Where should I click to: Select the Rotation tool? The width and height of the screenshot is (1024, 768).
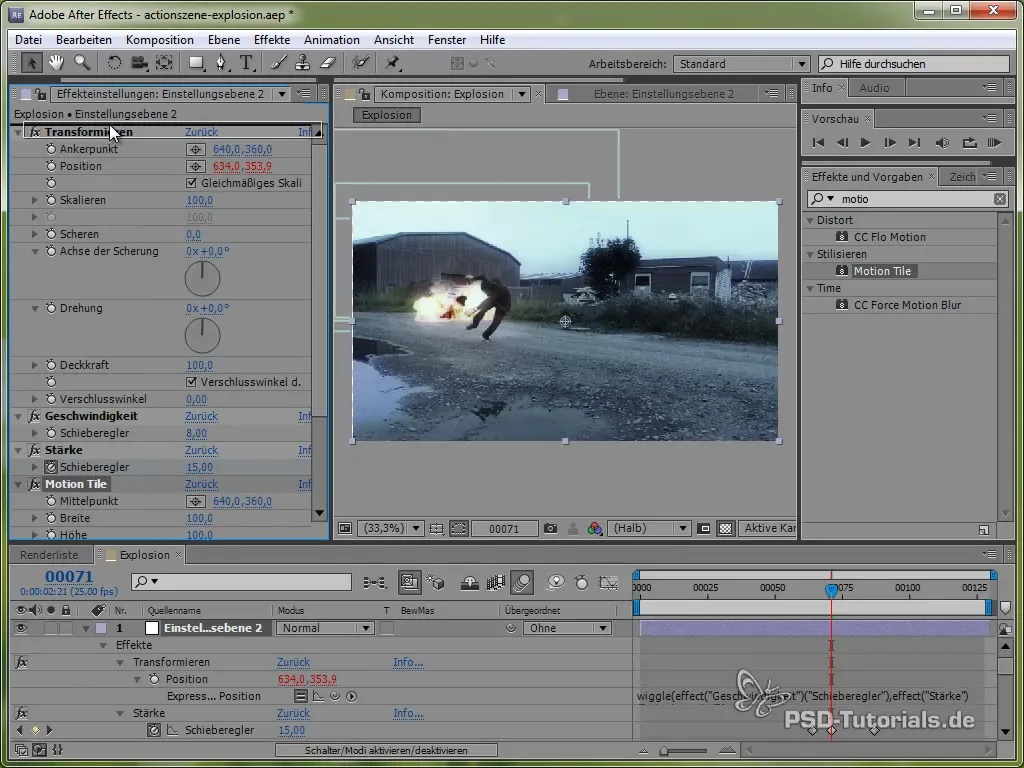tap(114, 63)
